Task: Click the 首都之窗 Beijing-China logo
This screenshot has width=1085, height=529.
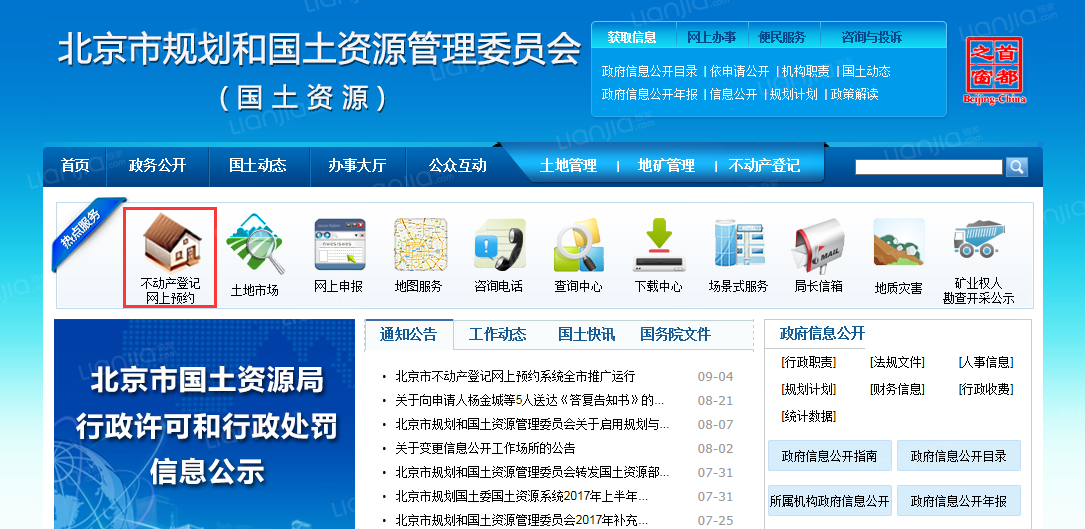Action: (994, 70)
